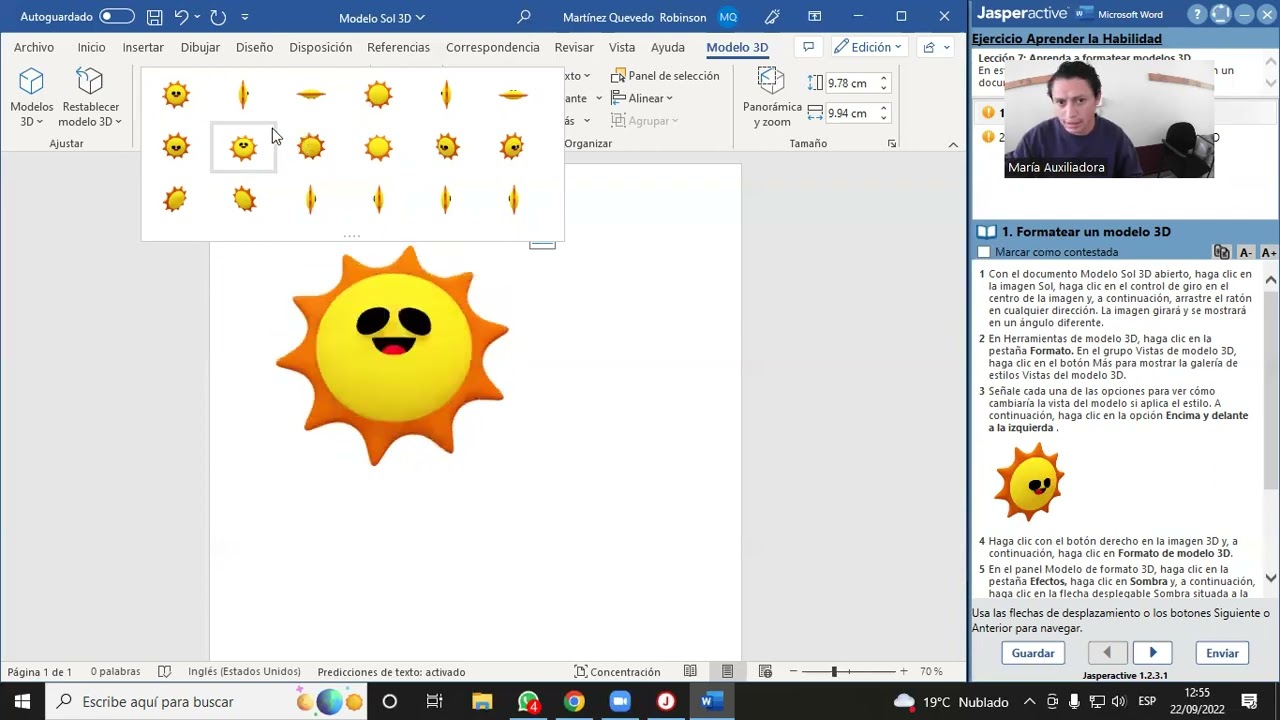Open the Modelo Sol 3D title dropdown

pyautogui.click(x=382, y=18)
